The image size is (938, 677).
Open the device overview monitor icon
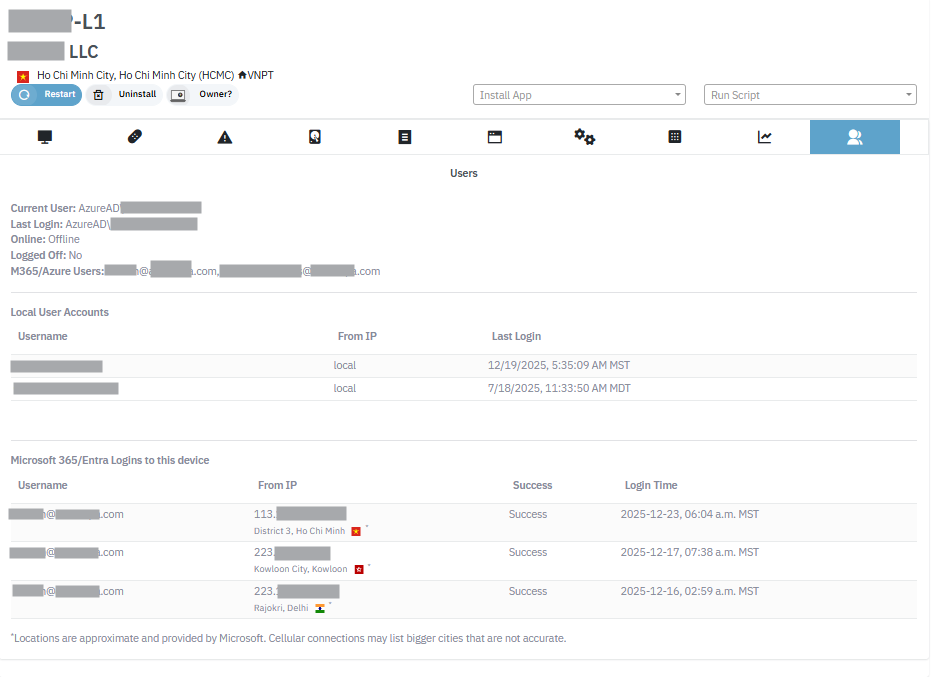45,137
